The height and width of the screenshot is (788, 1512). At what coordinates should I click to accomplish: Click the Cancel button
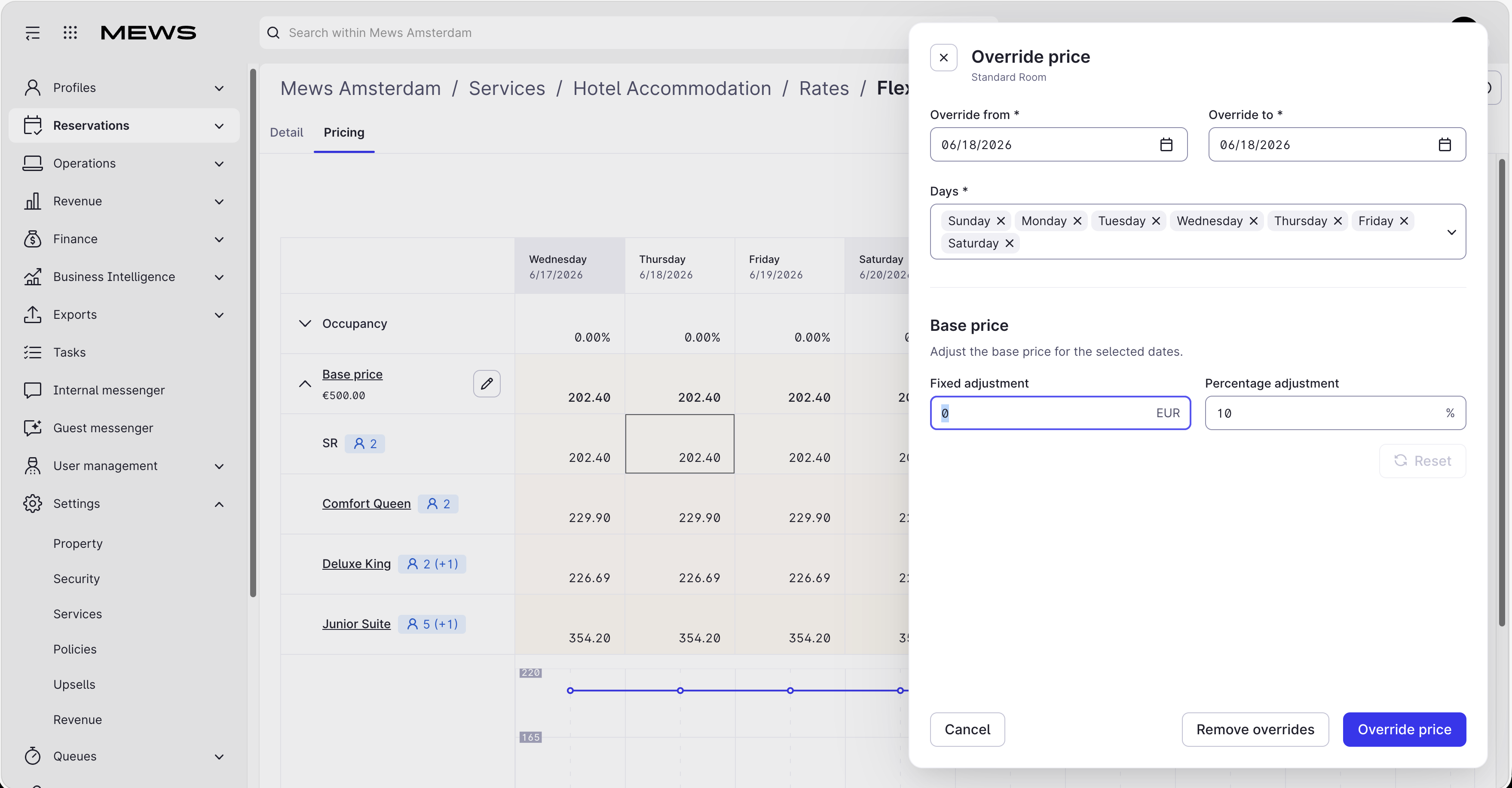pyautogui.click(x=967, y=729)
